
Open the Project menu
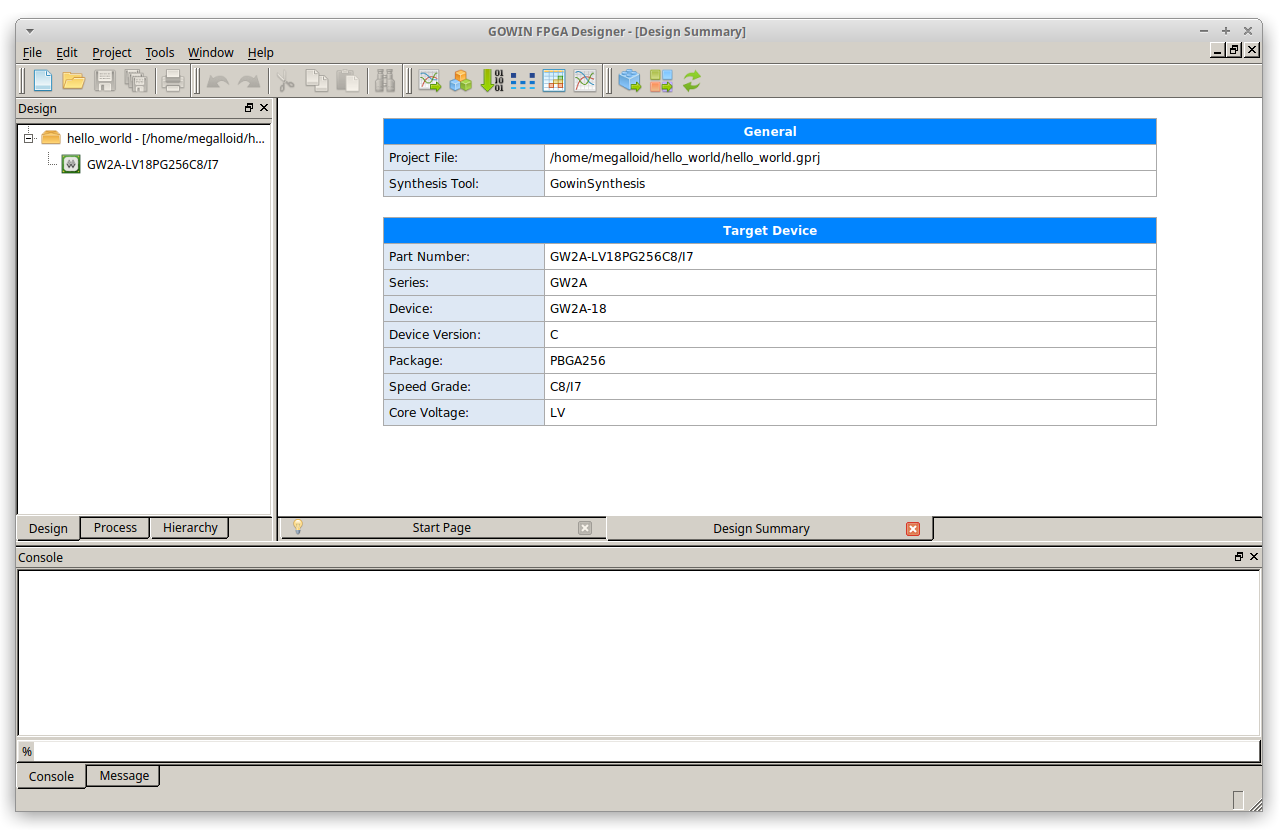pyautogui.click(x=112, y=53)
